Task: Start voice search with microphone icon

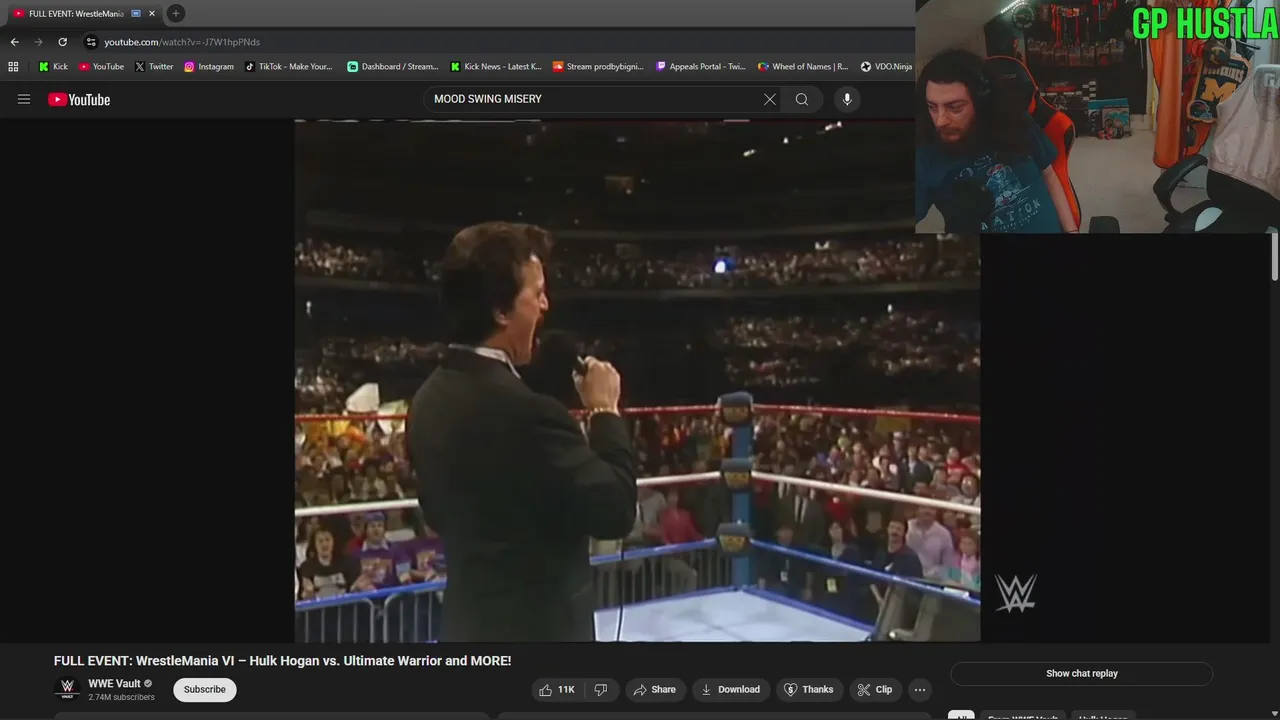Action: (x=847, y=99)
